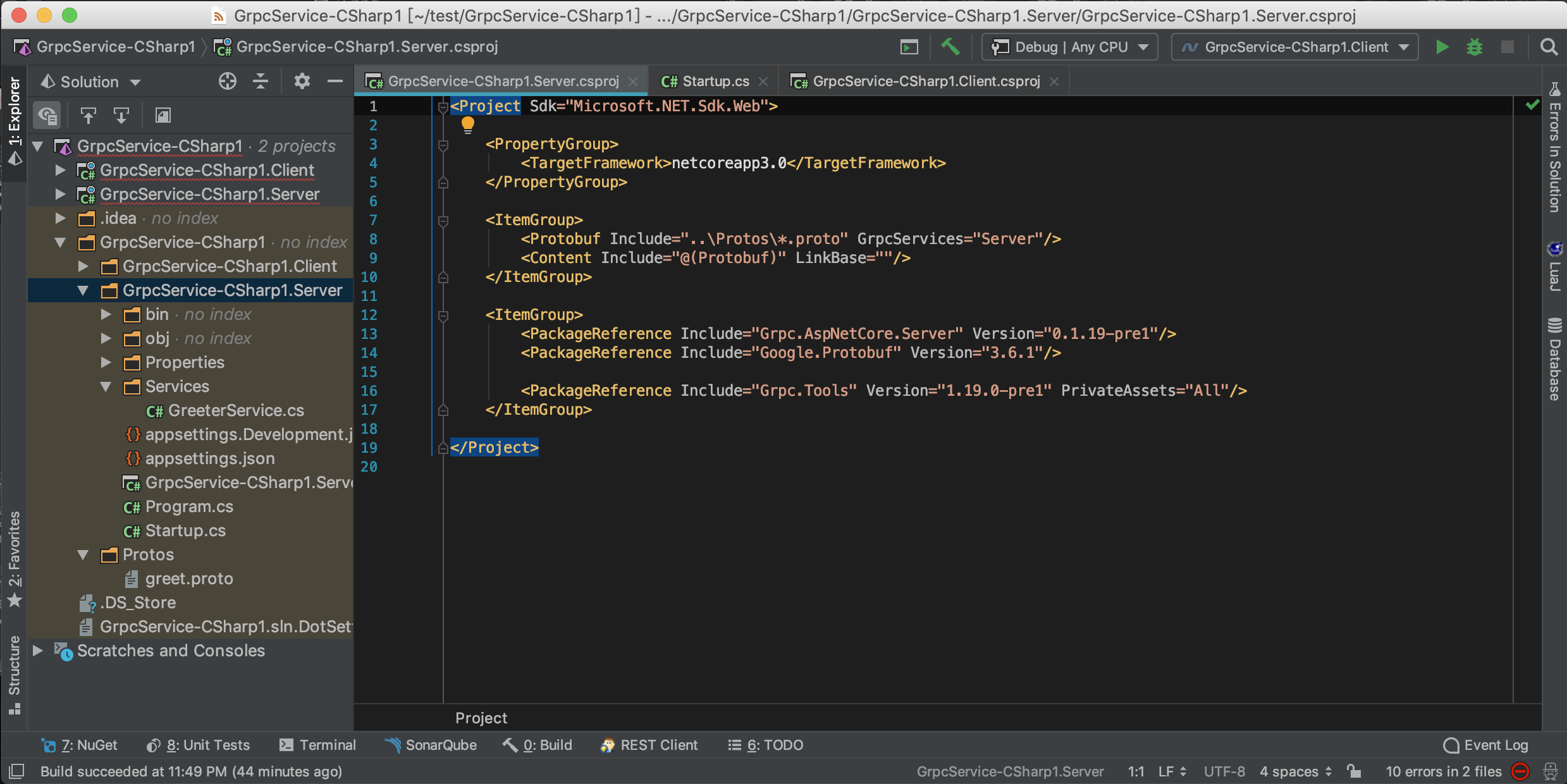Toggle Show All Files in explorer
The image size is (1567, 784).
point(47,115)
